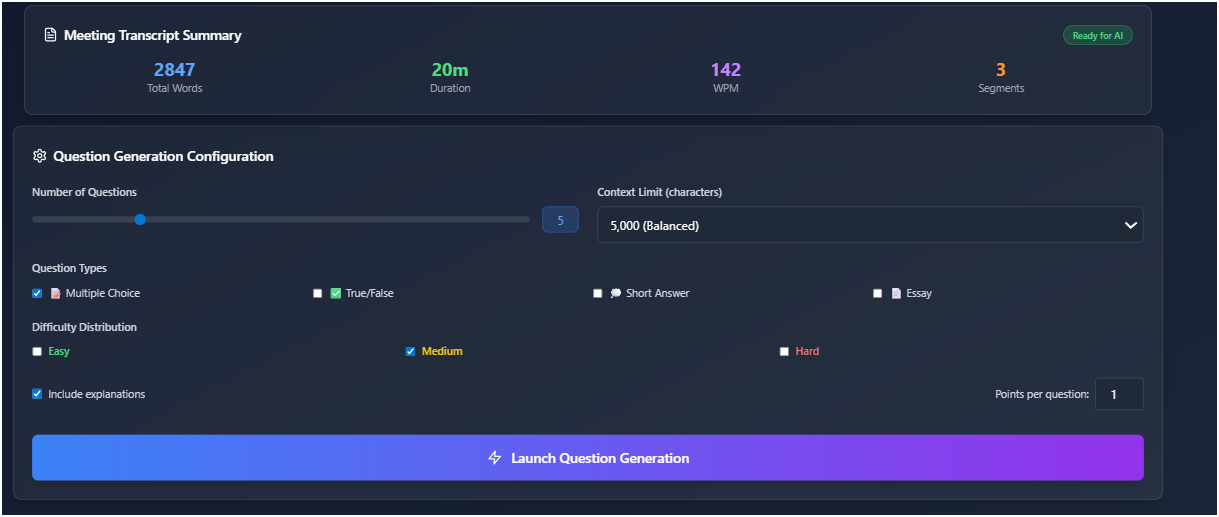Viewport: 1219px width, 517px height.
Task: Tick the Short Answer checkbox
Action: 598,294
